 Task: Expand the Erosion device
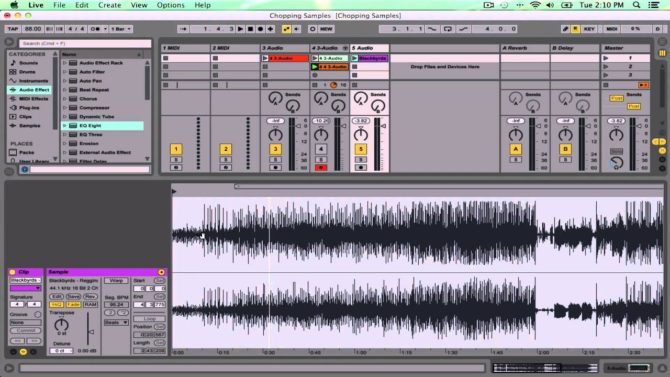pyautogui.click(x=65, y=144)
